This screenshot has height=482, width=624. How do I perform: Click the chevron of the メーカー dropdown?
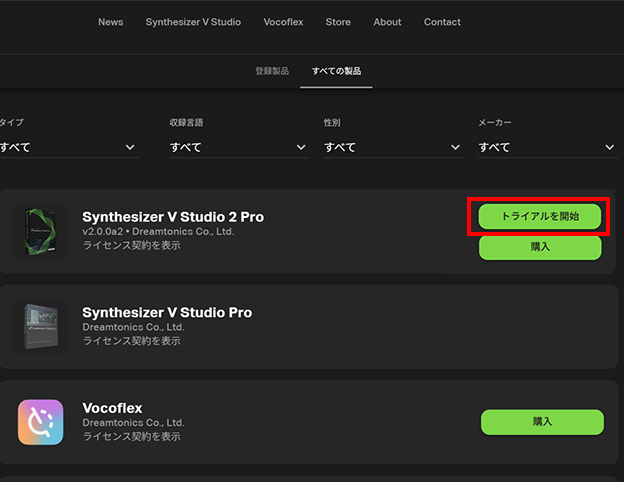609,148
